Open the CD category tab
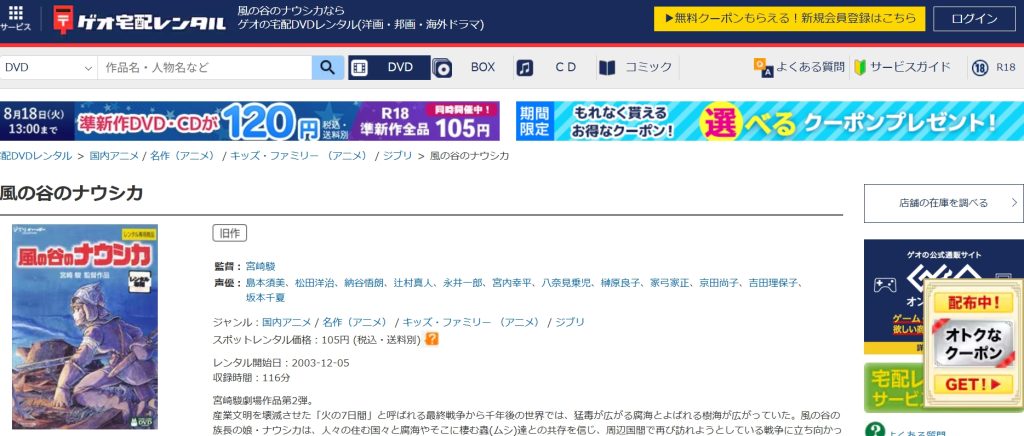The width and height of the screenshot is (1024, 436). tap(566, 67)
